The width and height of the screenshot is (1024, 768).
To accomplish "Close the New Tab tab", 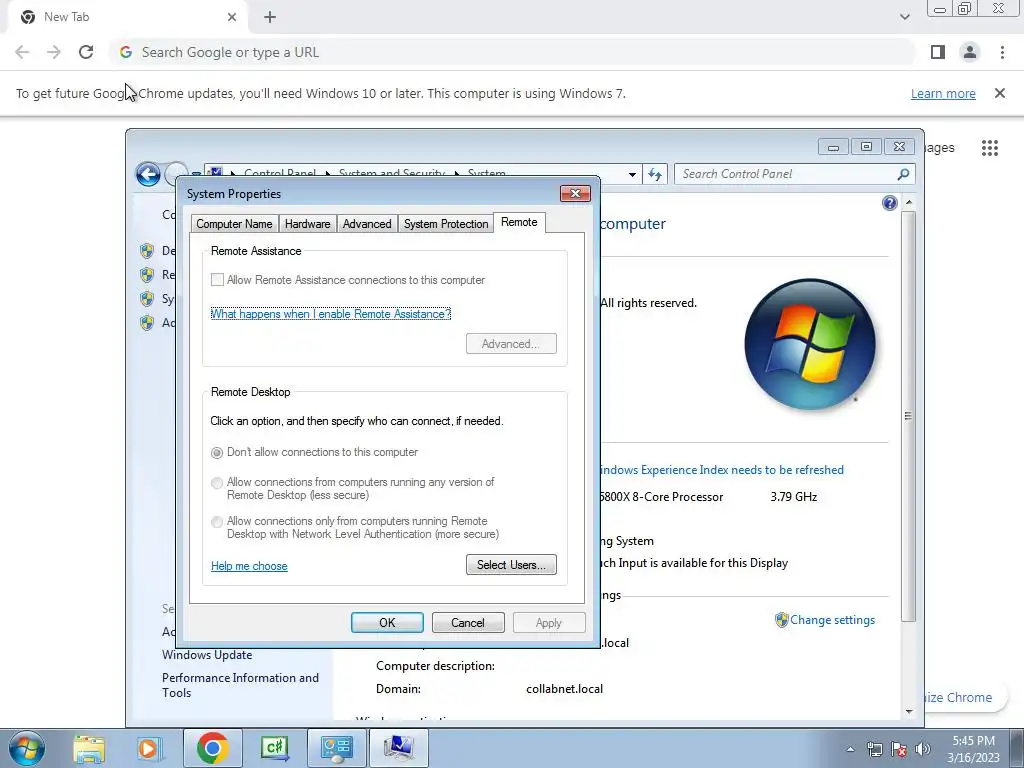I will point(232,18).
